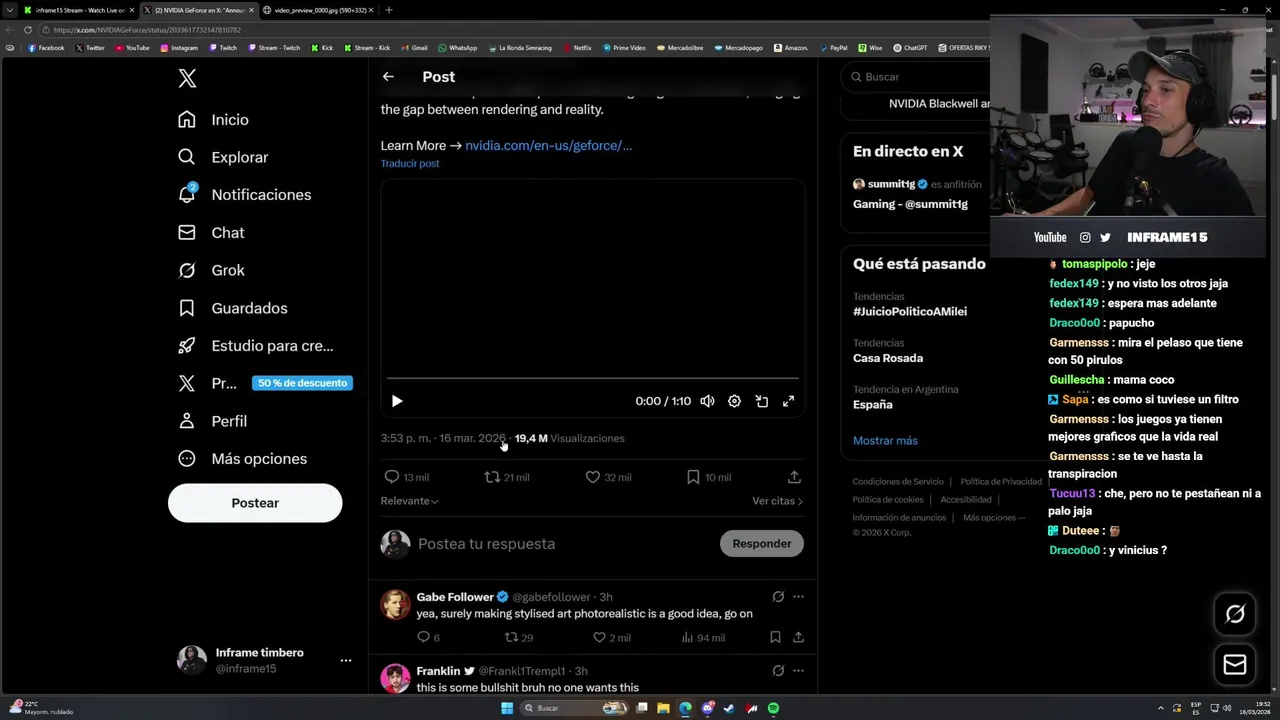This screenshot has width=1280, height=720.
Task: Open Más opciones in the sidebar
Action: (x=242, y=459)
